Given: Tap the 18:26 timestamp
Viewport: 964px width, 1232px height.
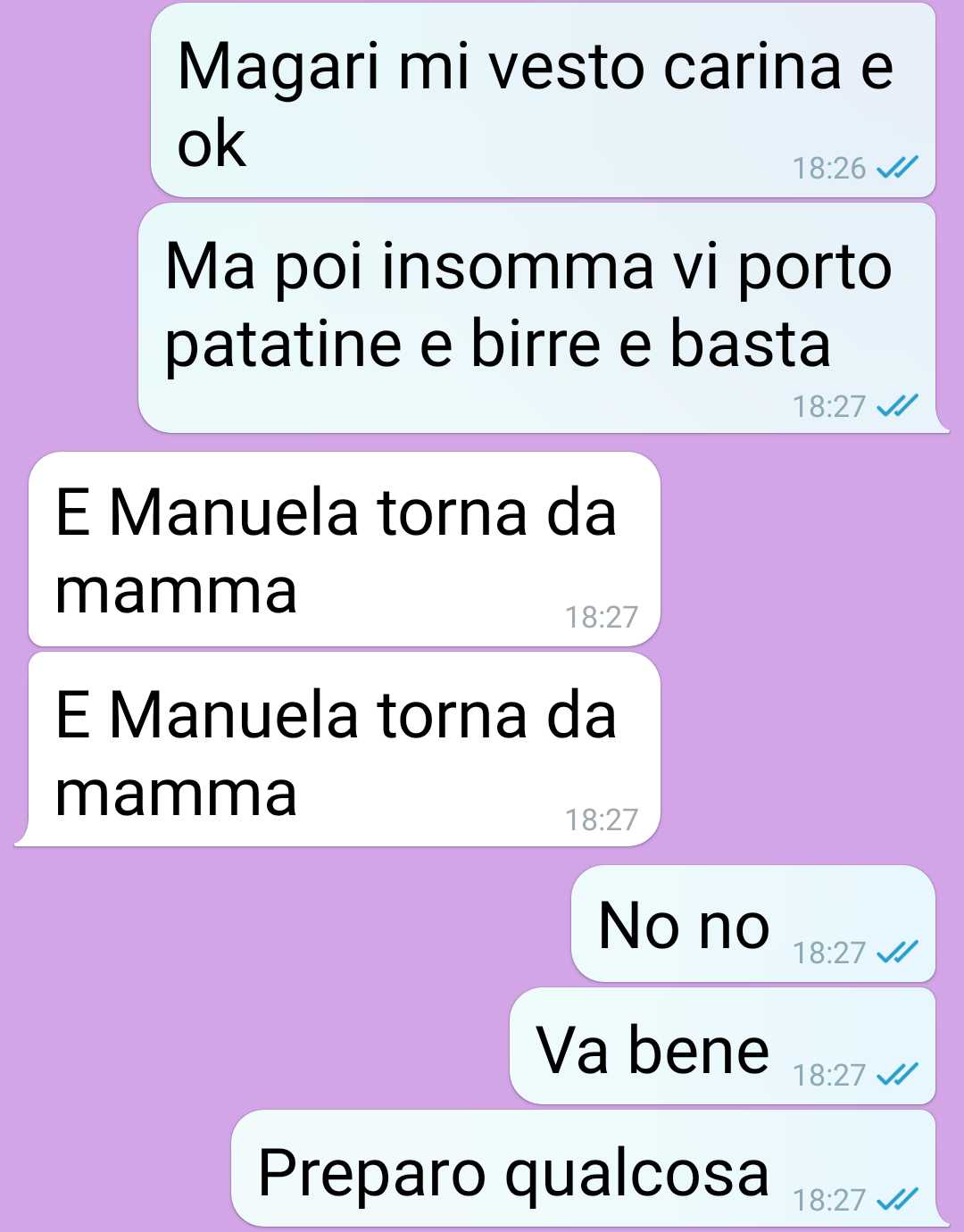Looking at the screenshot, I should pos(829,168).
